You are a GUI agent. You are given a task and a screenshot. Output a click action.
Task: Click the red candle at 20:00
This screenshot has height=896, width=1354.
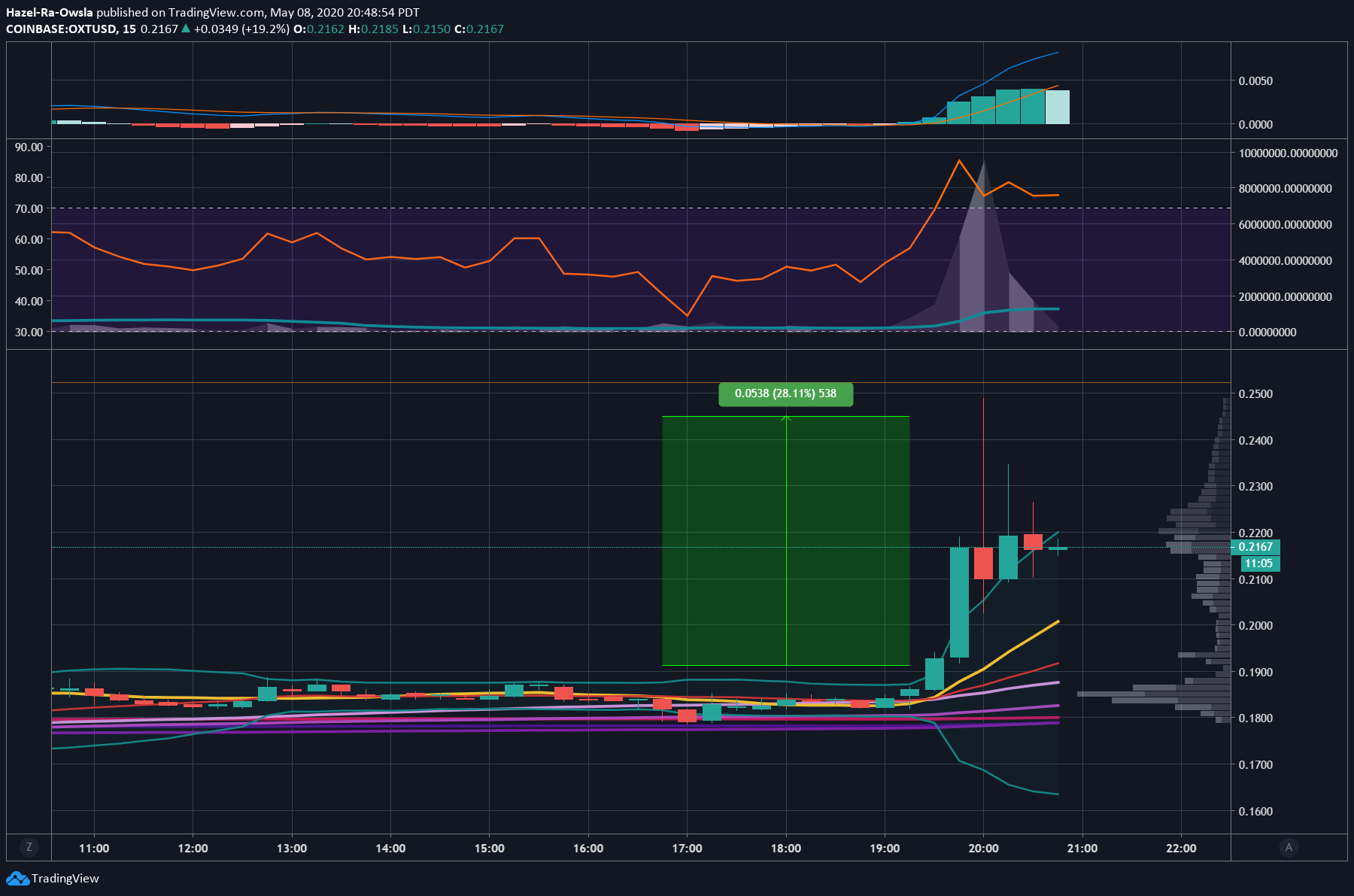point(983,563)
